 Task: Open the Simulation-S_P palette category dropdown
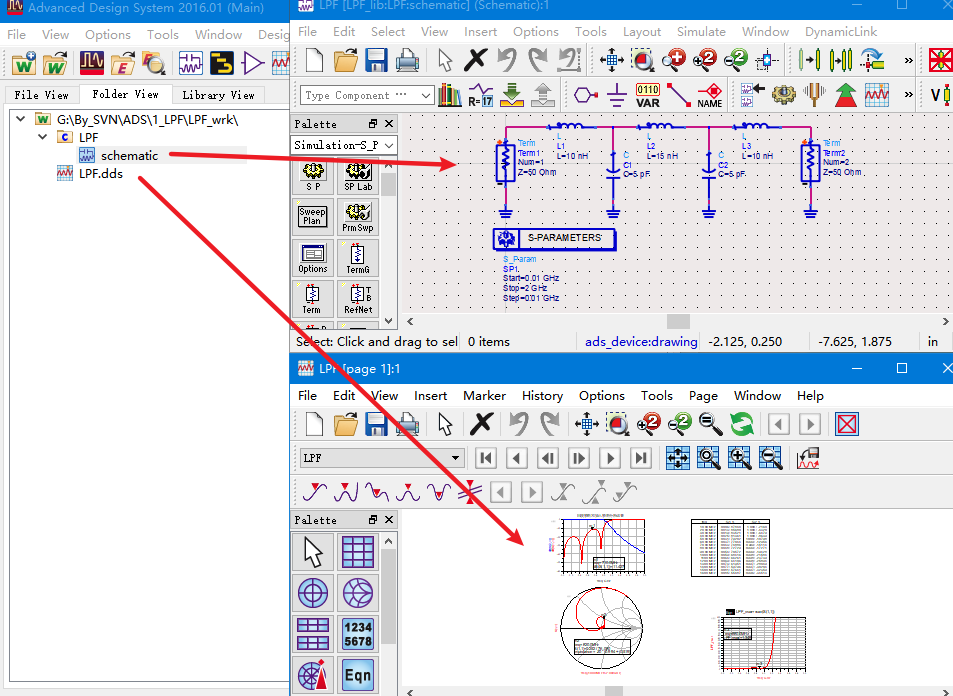(390, 145)
